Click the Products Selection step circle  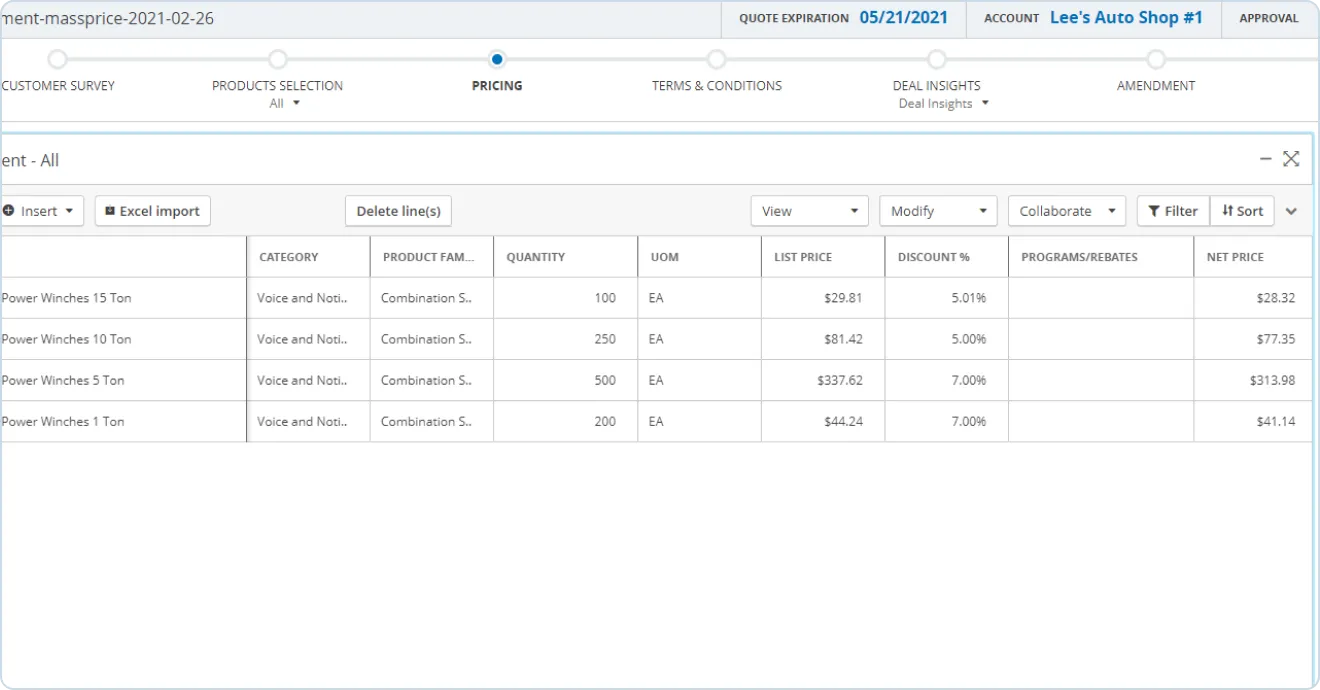pos(278,60)
